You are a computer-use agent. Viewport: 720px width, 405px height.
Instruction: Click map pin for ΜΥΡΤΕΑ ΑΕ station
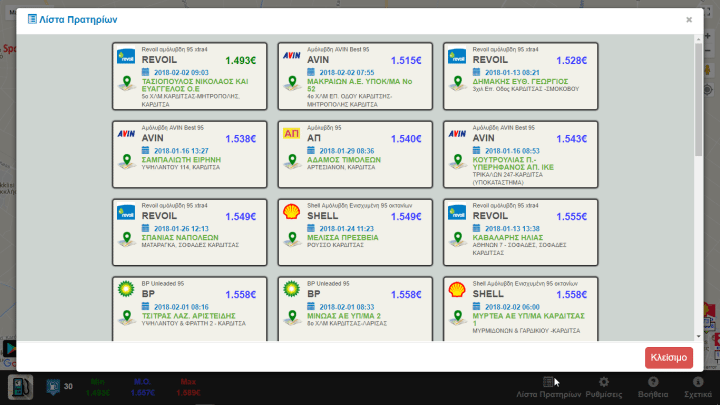(458, 317)
